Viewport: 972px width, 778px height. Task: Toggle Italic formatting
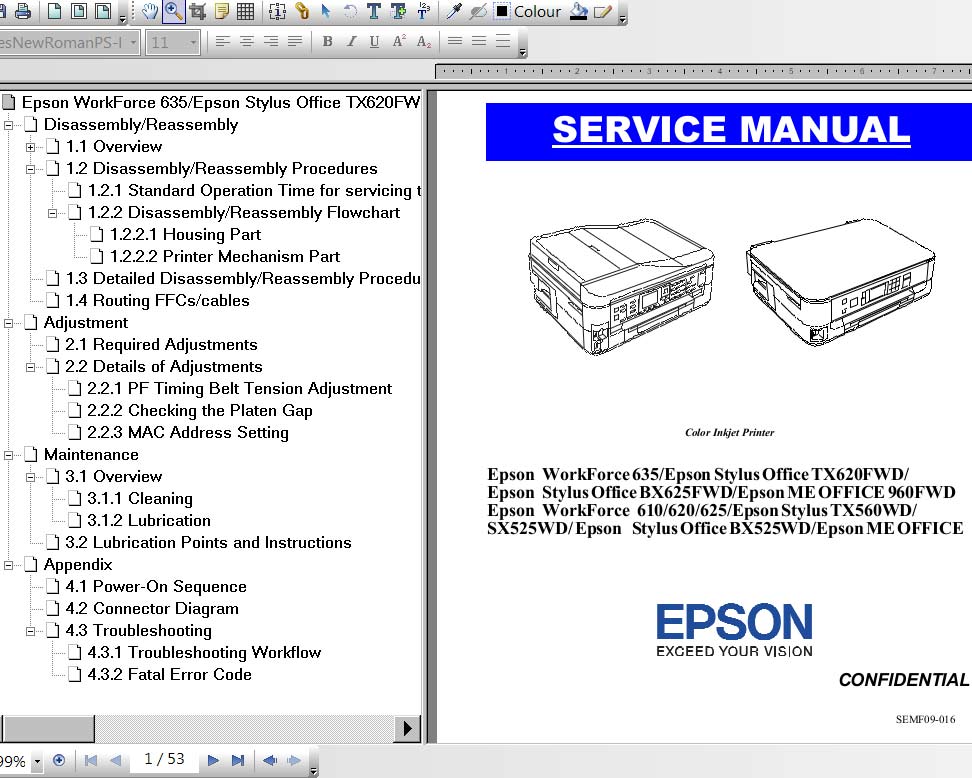[351, 42]
